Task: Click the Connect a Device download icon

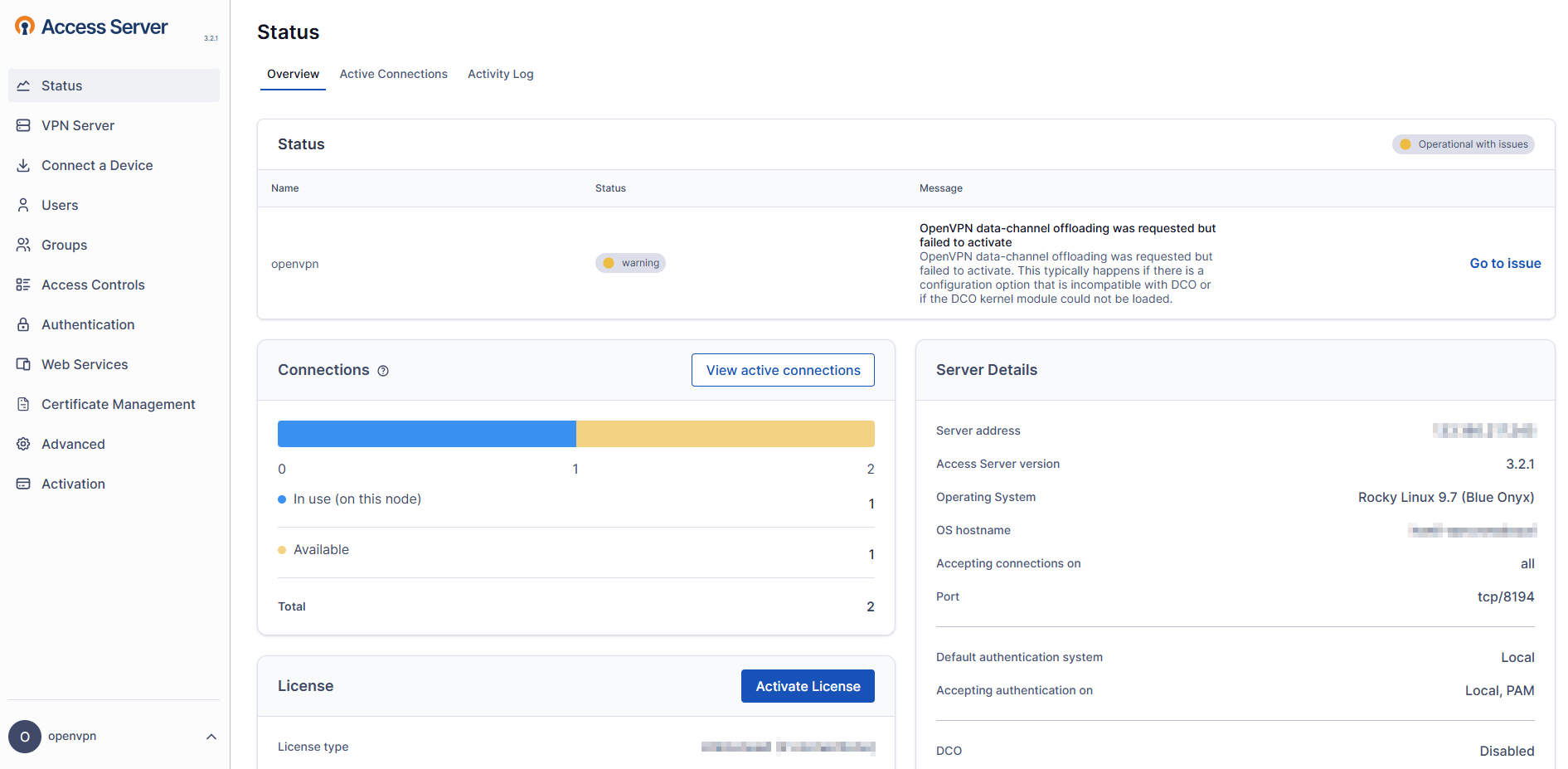Action: [x=23, y=165]
